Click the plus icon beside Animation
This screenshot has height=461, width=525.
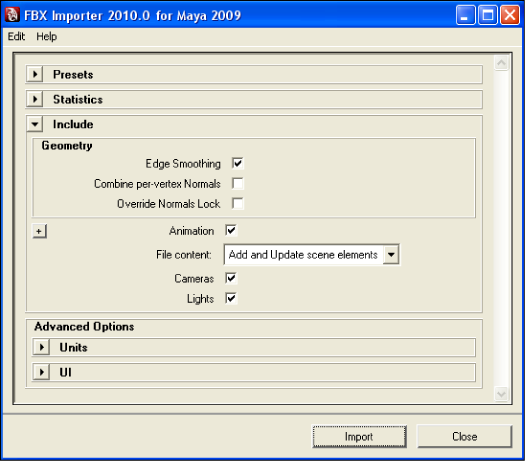39,231
